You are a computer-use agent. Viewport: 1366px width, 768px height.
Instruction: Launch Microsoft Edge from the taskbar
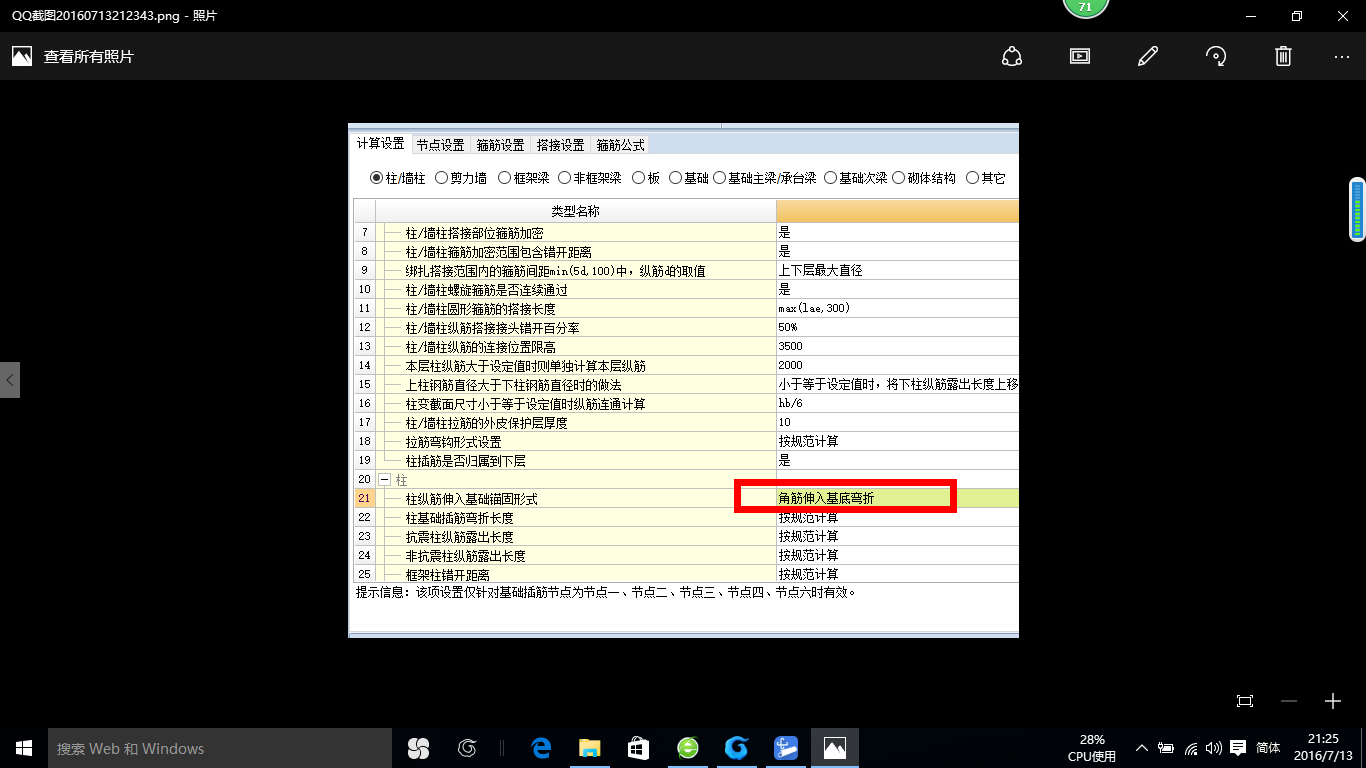pyautogui.click(x=541, y=748)
